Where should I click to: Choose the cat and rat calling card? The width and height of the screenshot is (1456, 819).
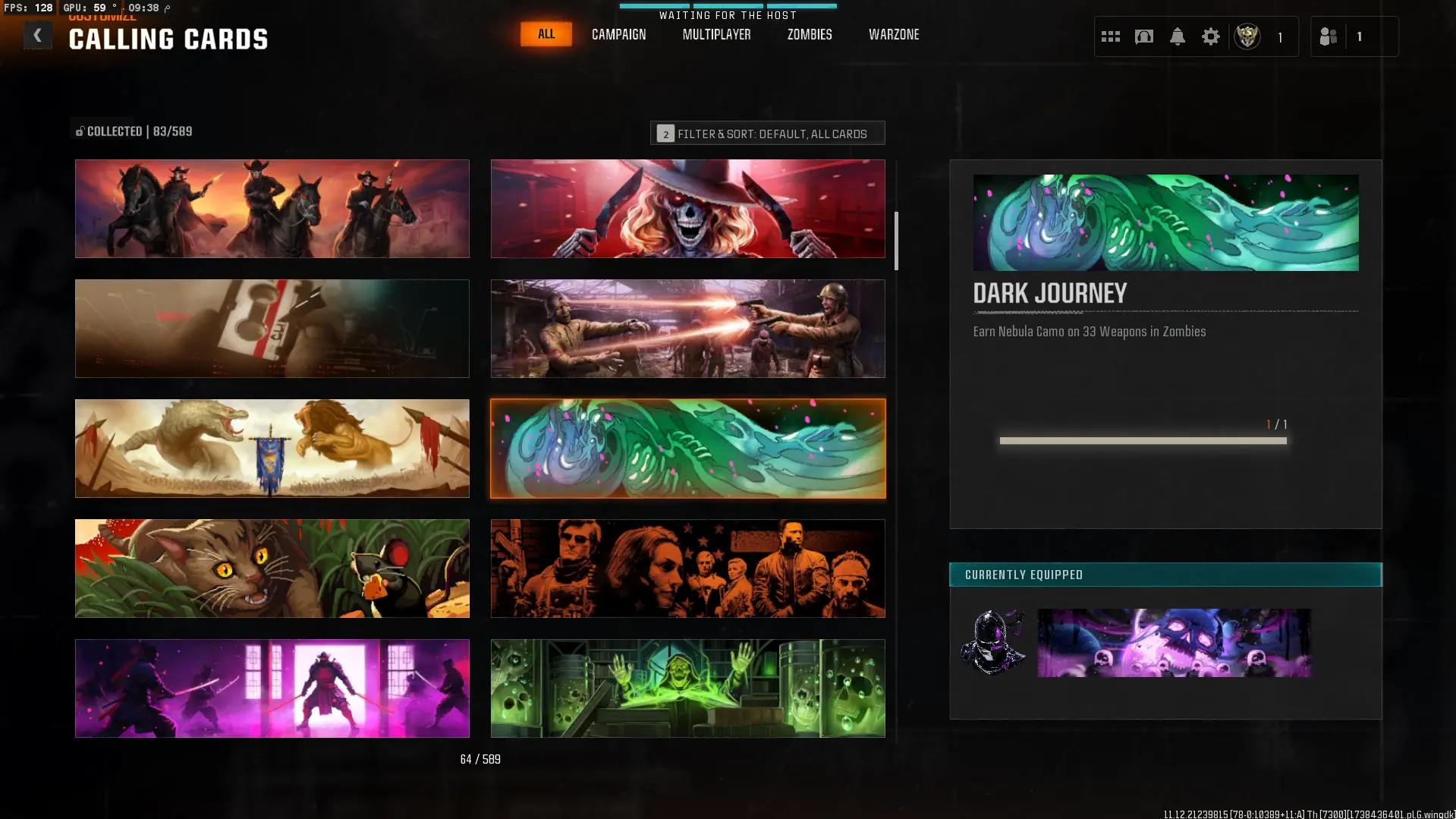(x=272, y=569)
